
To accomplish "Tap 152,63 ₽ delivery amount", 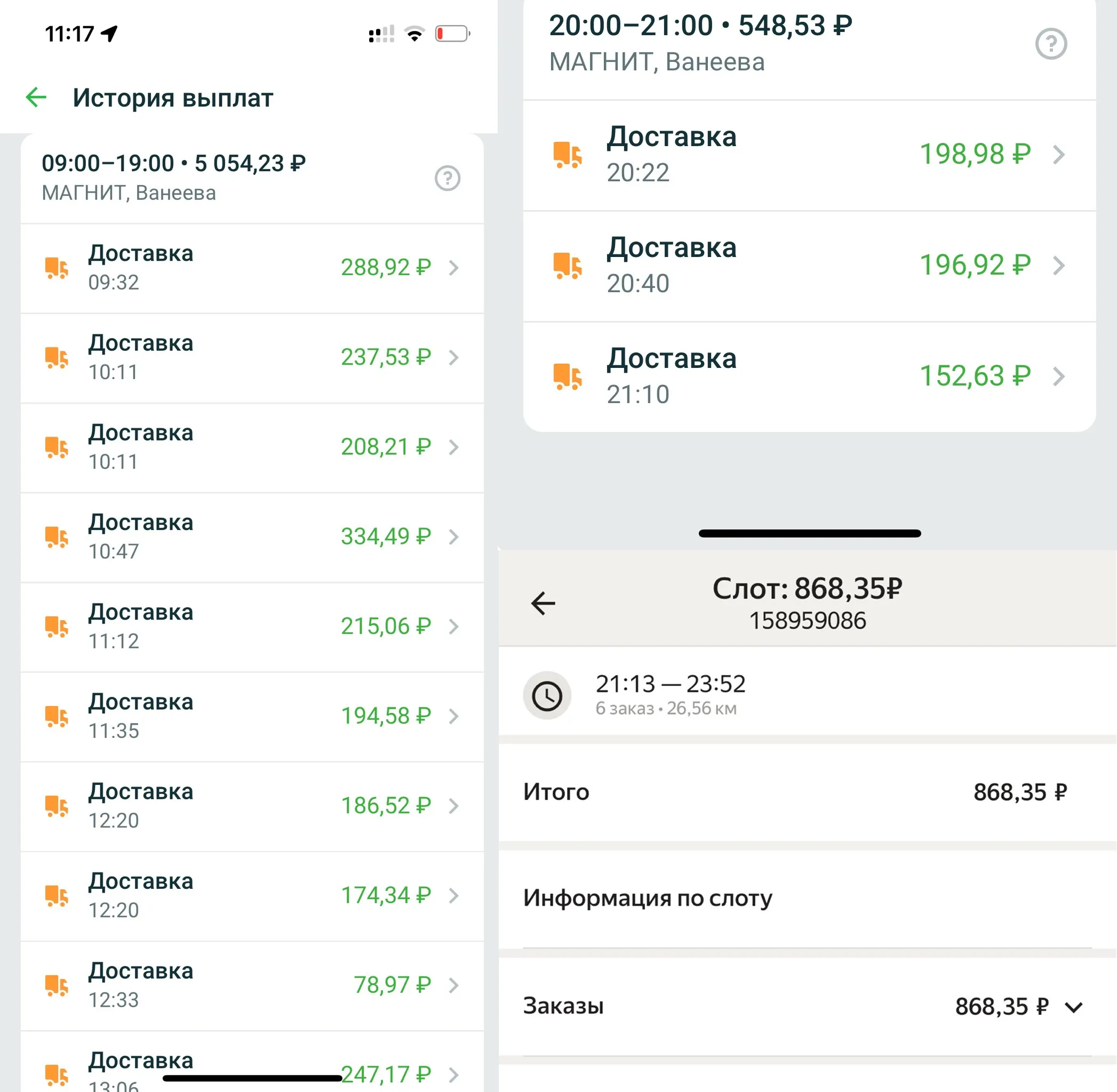I will 975,377.
